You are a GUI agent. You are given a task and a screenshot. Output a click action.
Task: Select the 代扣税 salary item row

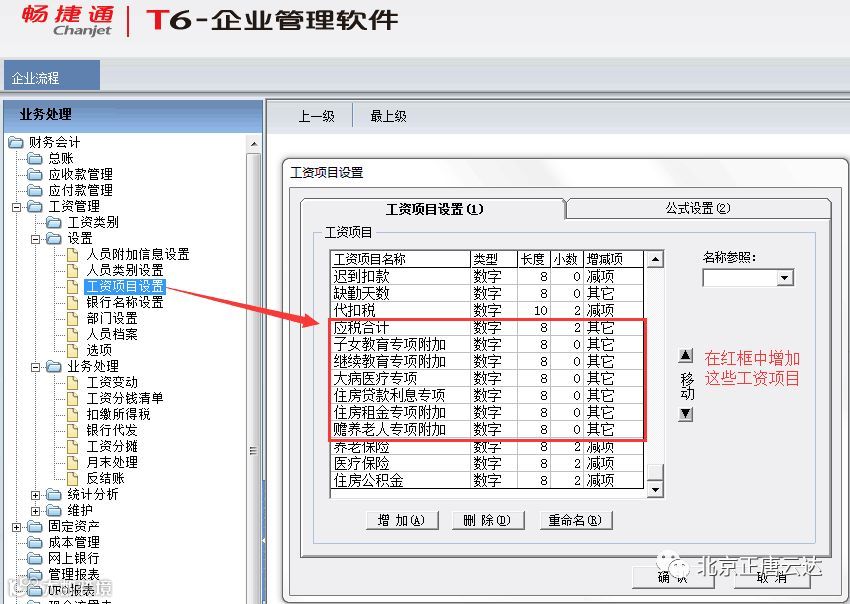[487, 310]
